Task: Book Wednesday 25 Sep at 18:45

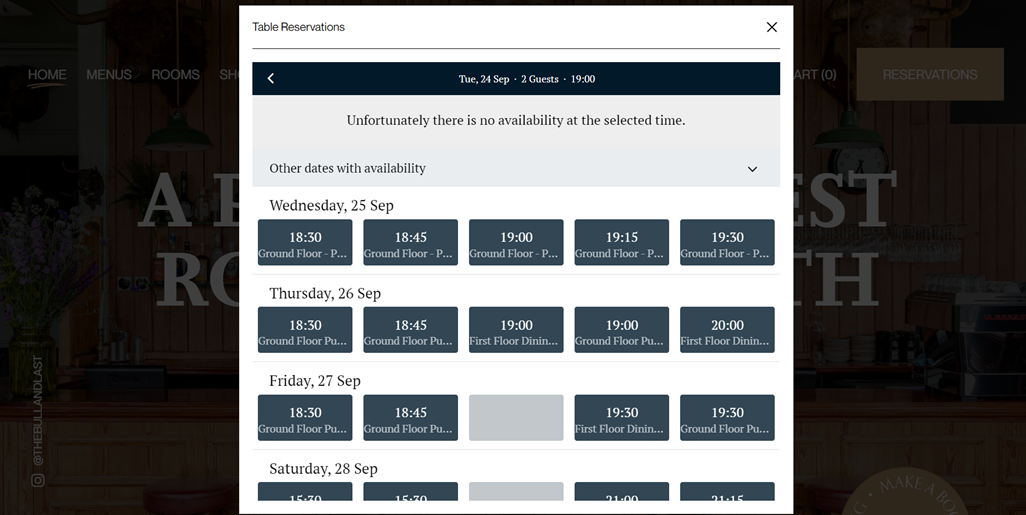Action: coord(410,242)
